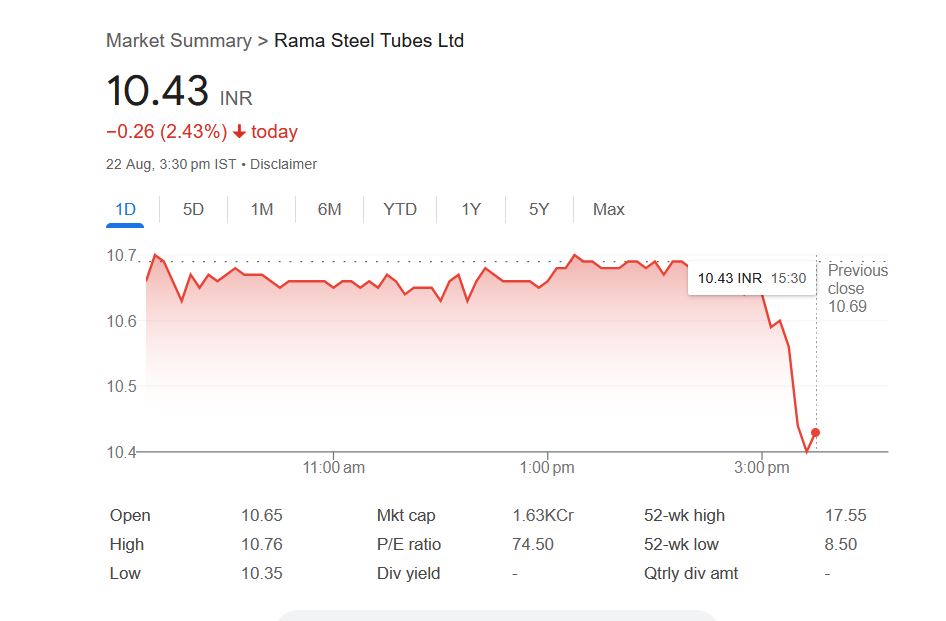Image resolution: width=946 pixels, height=621 pixels.
Task: Click the red down arrow icon
Action: (x=240, y=132)
